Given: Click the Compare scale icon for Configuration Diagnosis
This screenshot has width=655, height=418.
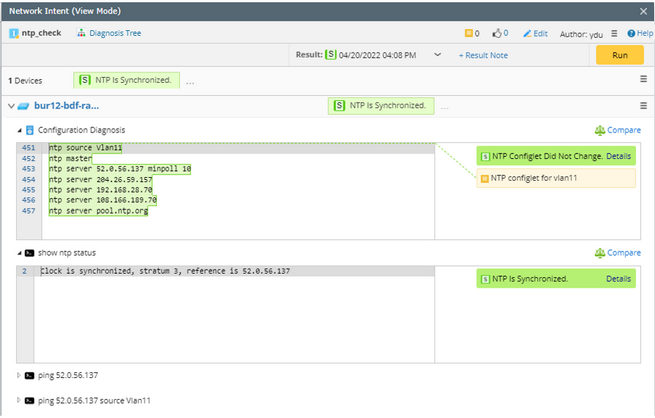Looking at the screenshot, I should tap(600, 130).
